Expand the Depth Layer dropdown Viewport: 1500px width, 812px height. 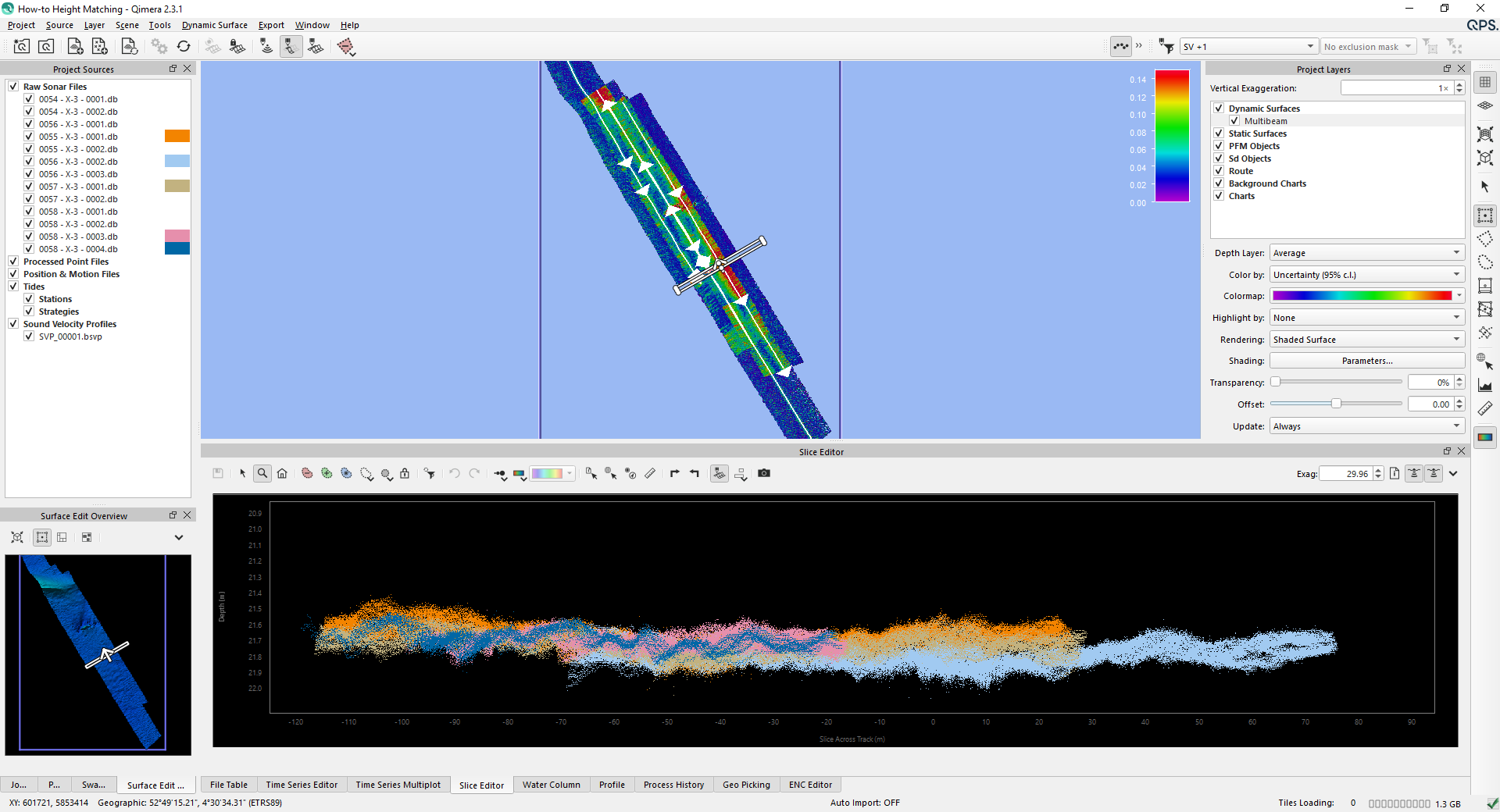1366,253
